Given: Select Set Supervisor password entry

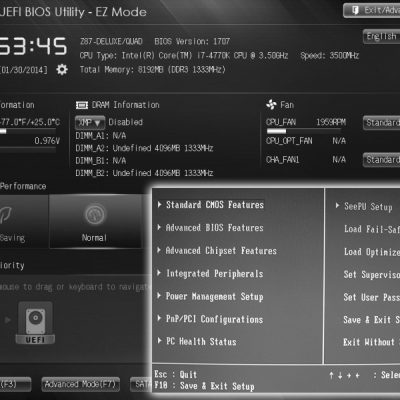Looking at the screenshot, I should point(372,275).
